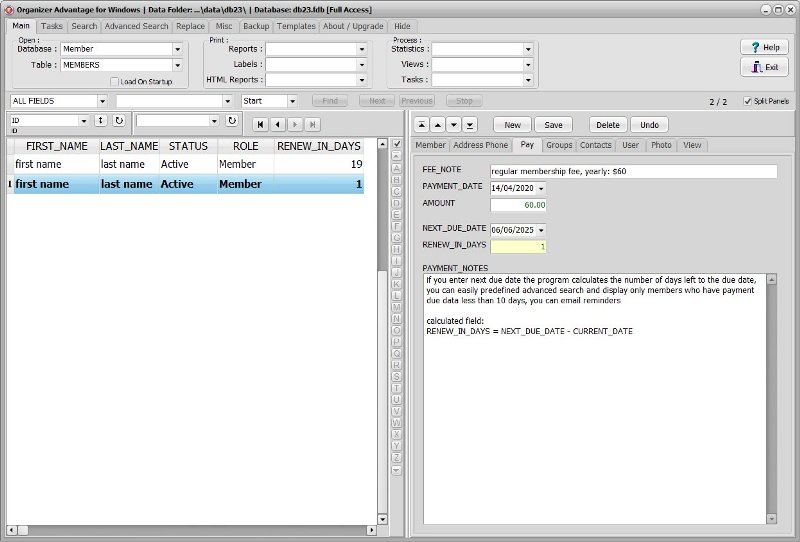Click the New record button
The height and width of the screenshot is (542, 800).
[x=512, y=125]
